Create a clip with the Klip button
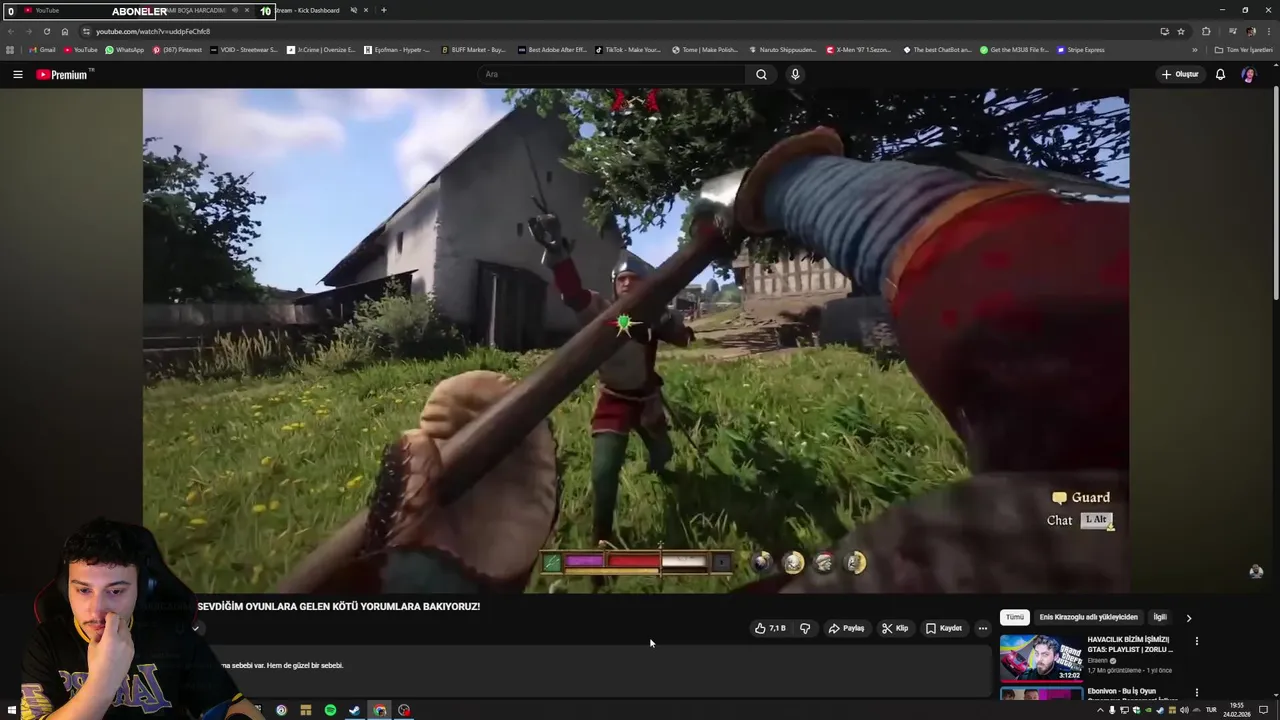The height and width of the screenshot is (720, 1280). [x=895, y=628]
